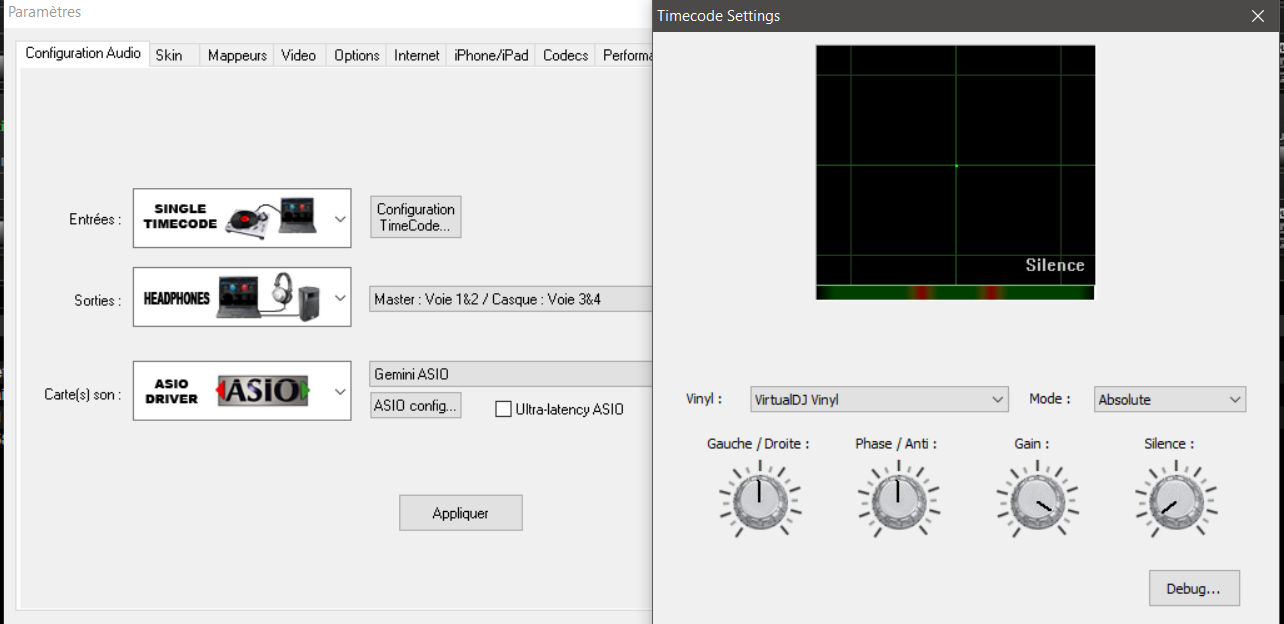Click the Appliquer button
This screenshot has height=624, width=1284.
461,513
